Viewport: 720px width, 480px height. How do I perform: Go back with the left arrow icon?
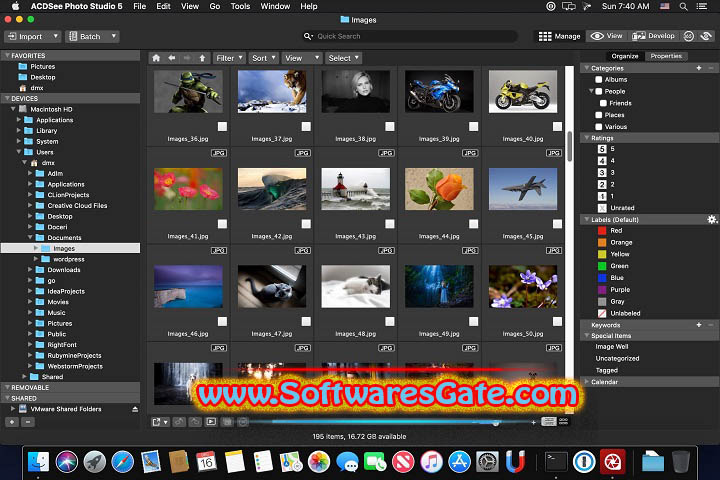click(172, 58)
